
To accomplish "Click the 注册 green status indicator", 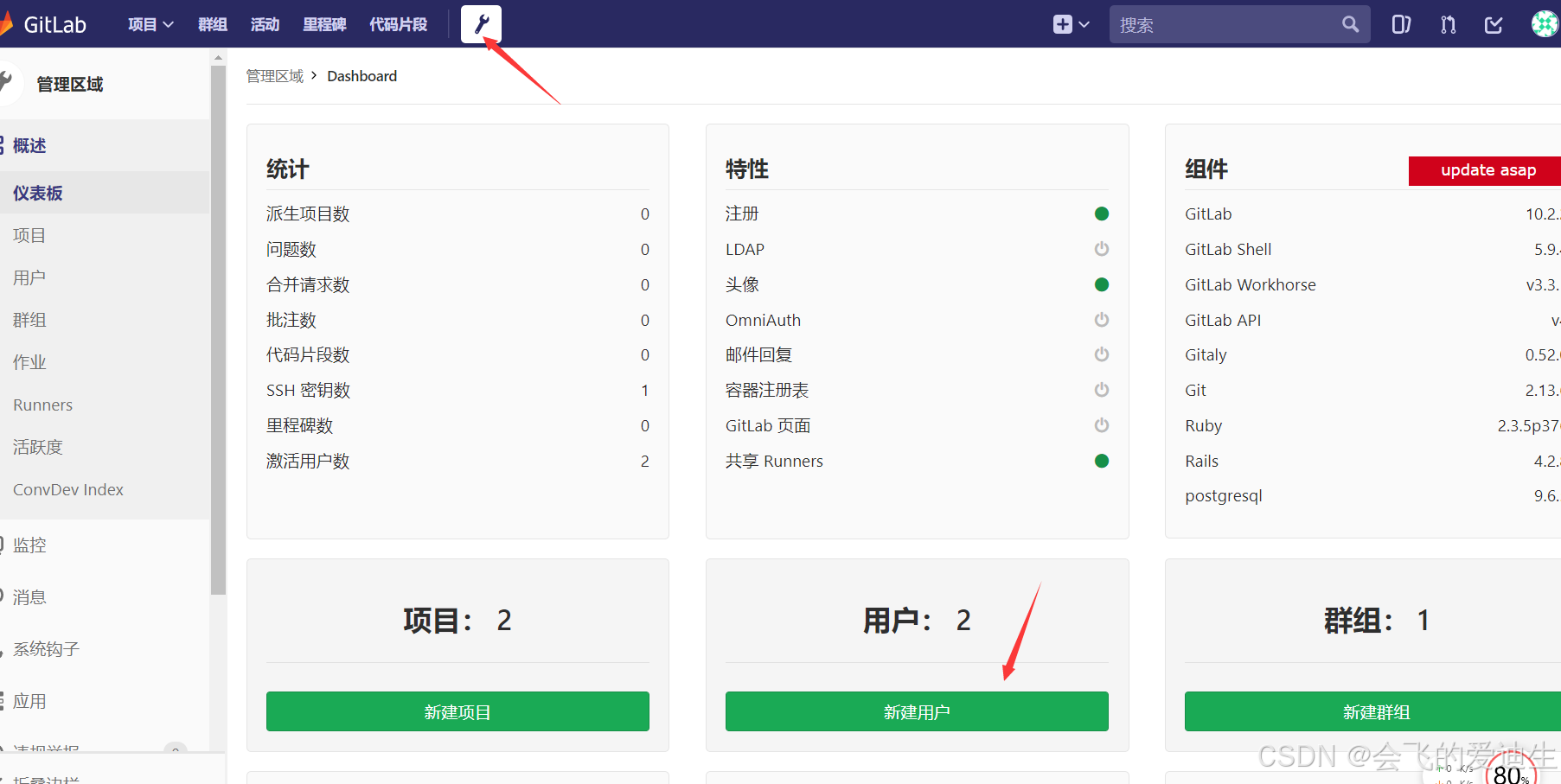I will point(1102,214).
